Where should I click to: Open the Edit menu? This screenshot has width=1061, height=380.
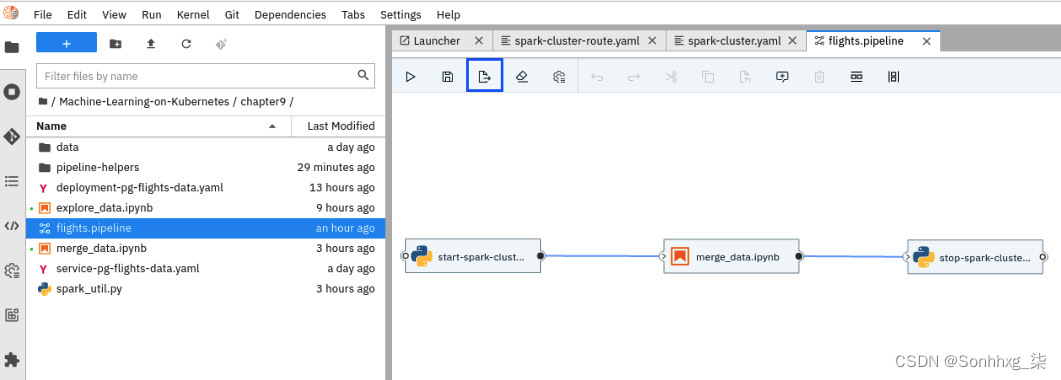[x=77, y=14]
